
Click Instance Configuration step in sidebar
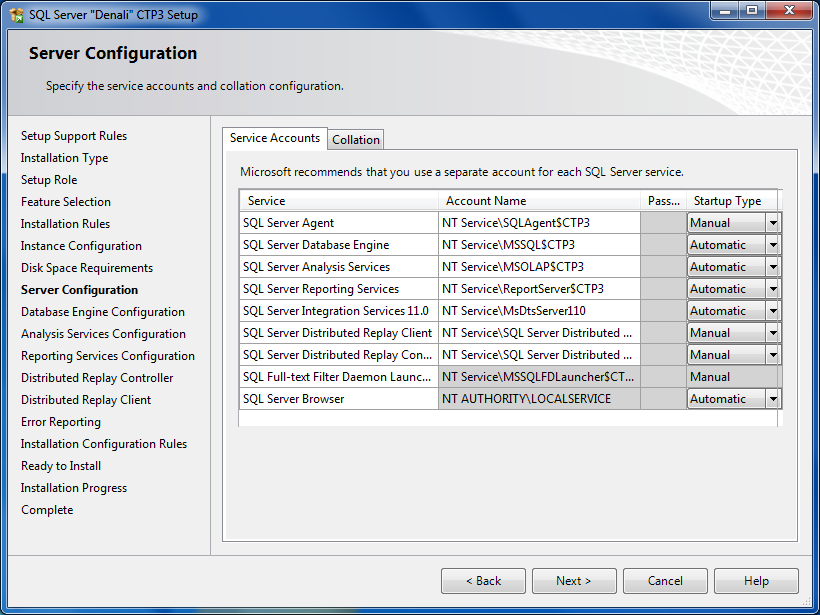(81, 246)
